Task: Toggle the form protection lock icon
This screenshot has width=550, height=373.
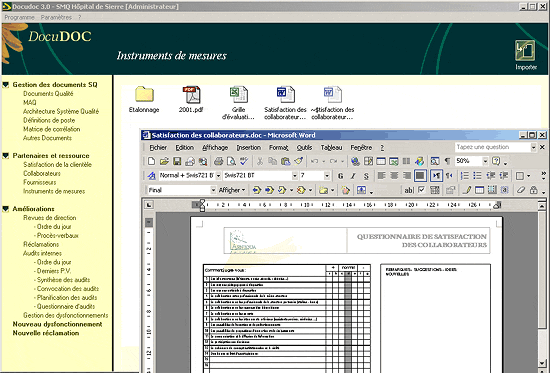Action: (x=534, y=190)
